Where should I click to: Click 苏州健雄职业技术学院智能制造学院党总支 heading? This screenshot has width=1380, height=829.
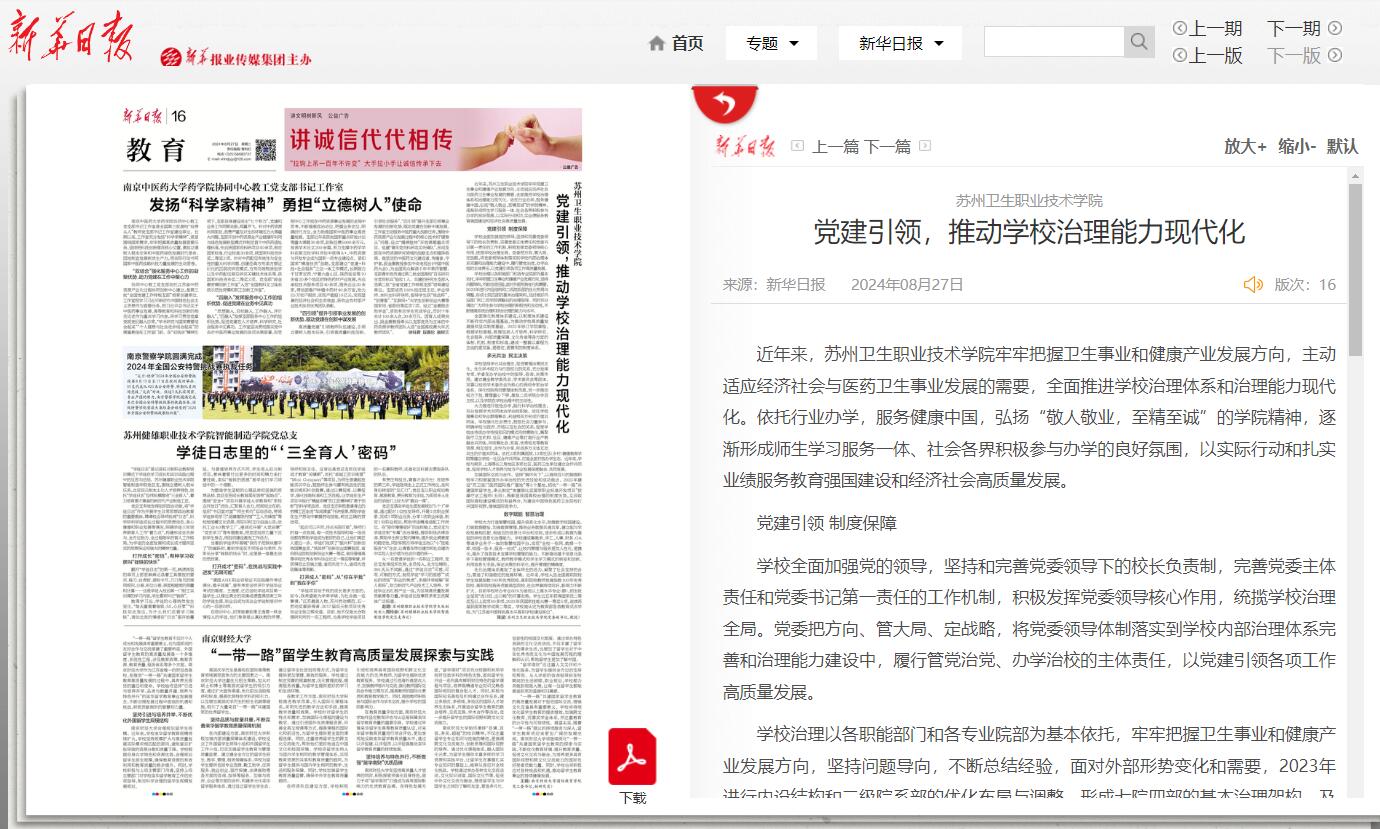212,435
